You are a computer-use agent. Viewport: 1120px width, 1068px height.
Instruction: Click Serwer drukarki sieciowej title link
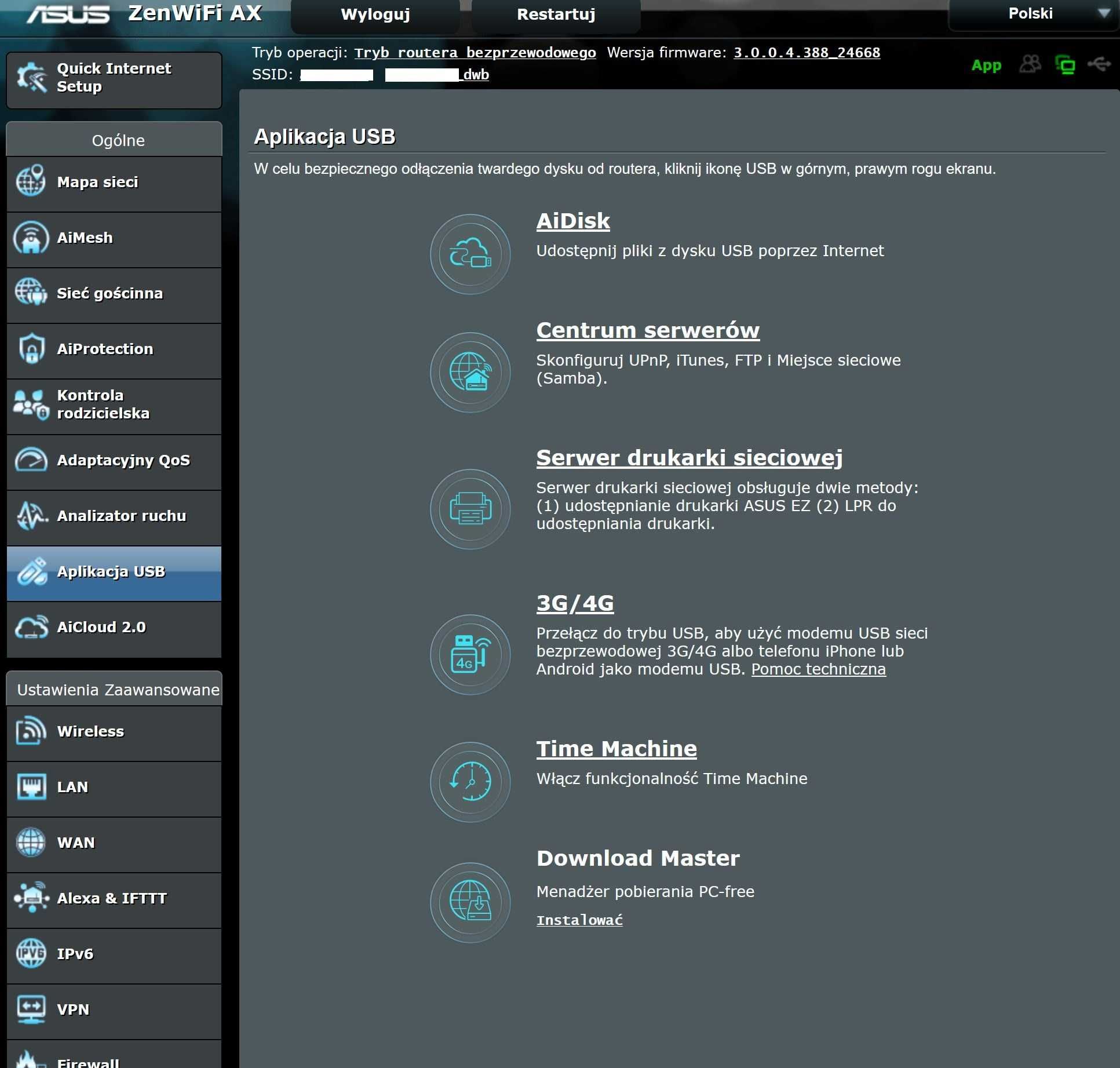point(689,458)
